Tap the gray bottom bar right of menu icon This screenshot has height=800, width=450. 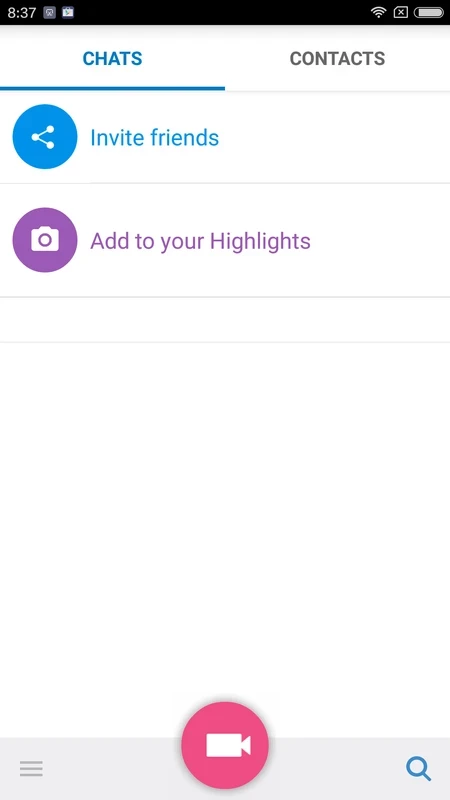[x=113, y=768]
